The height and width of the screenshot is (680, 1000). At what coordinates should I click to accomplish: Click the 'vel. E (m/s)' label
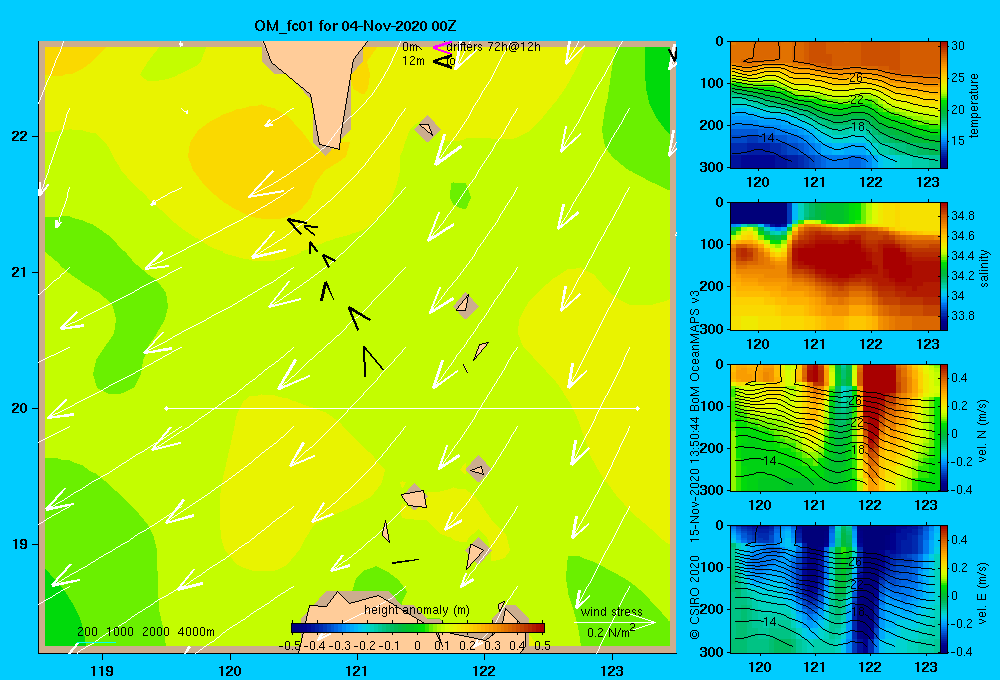[983, 593]
